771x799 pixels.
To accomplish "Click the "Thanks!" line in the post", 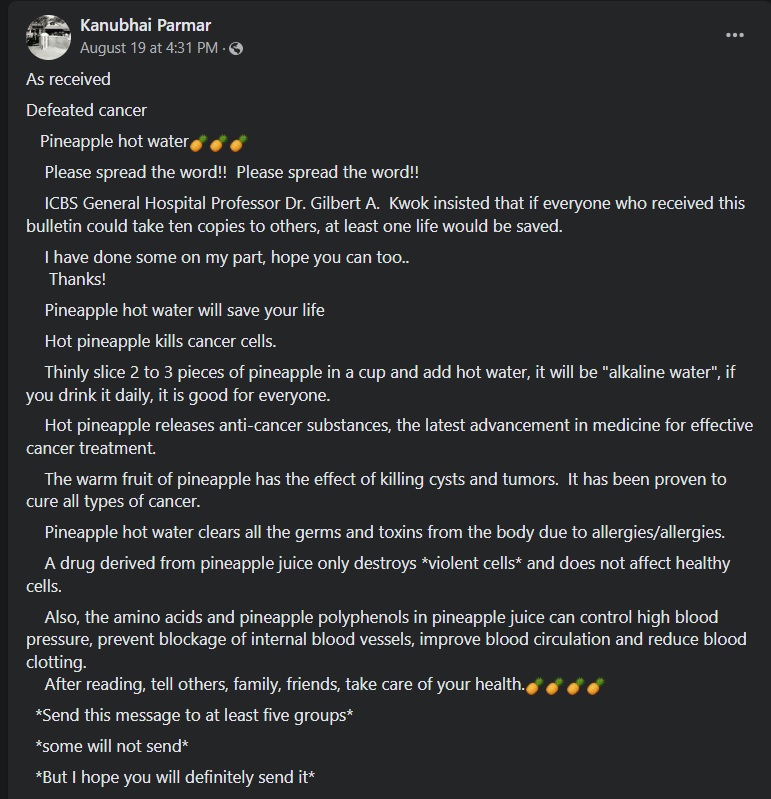I will 77,279.
